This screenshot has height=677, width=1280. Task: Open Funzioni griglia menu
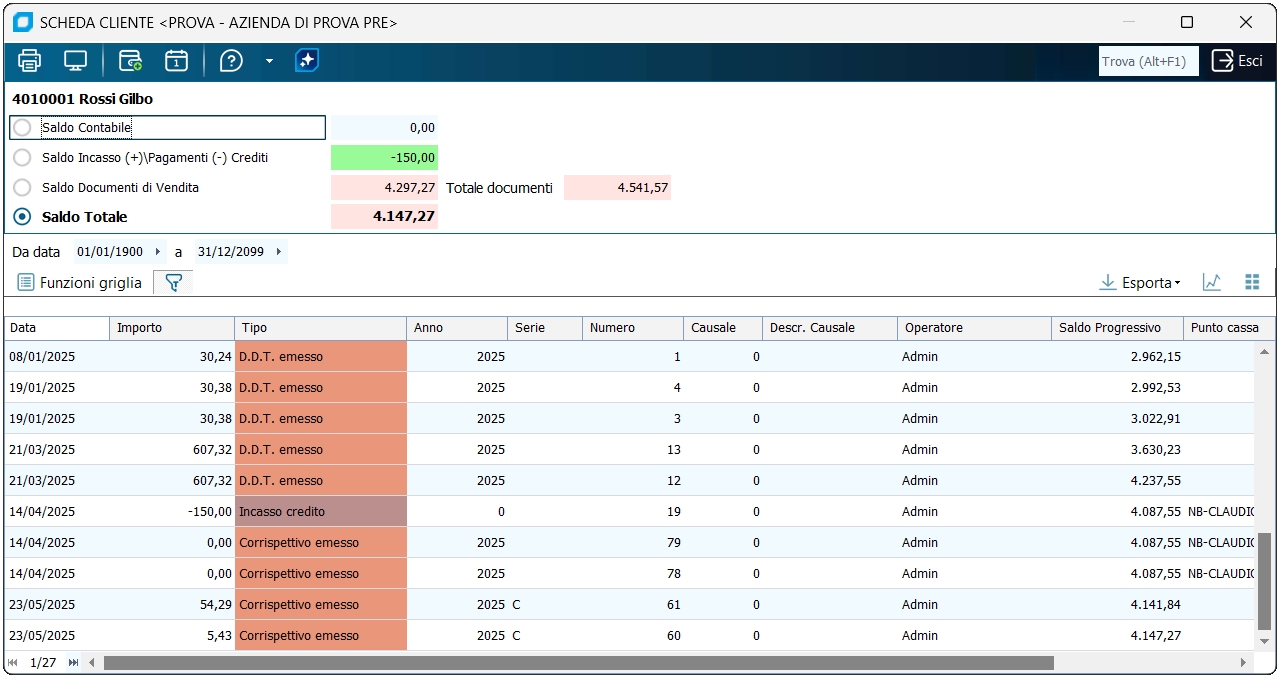point(80,283)
